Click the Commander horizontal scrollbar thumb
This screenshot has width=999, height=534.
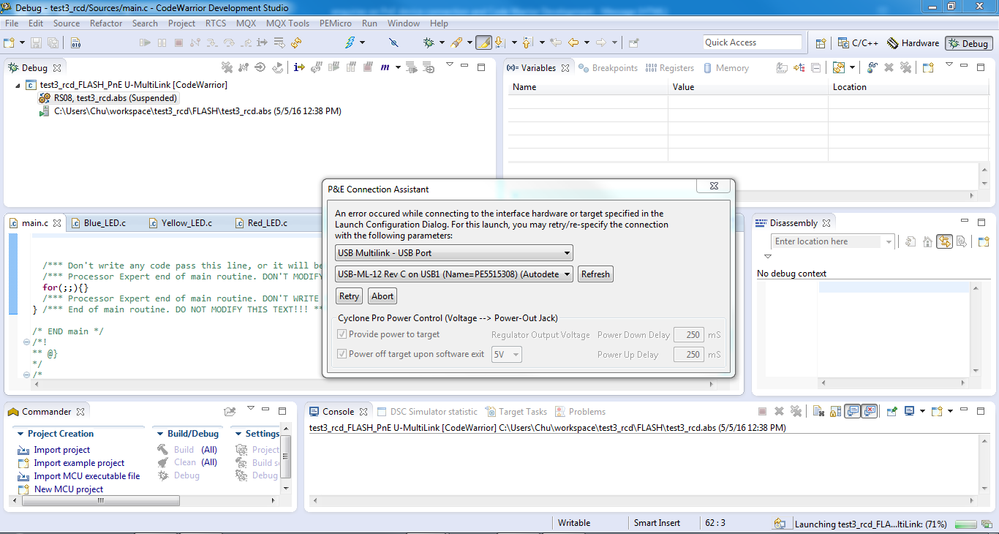point(101,501)
